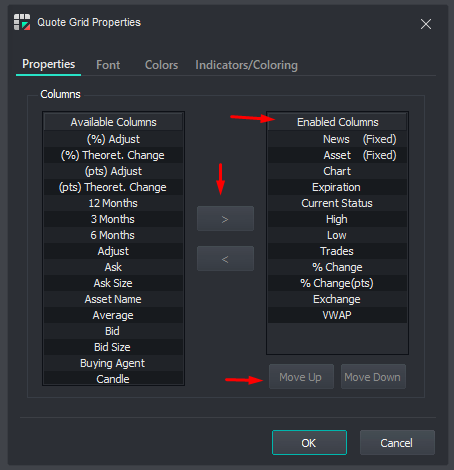Choose Candle from Available Columns list

[113, 379]
